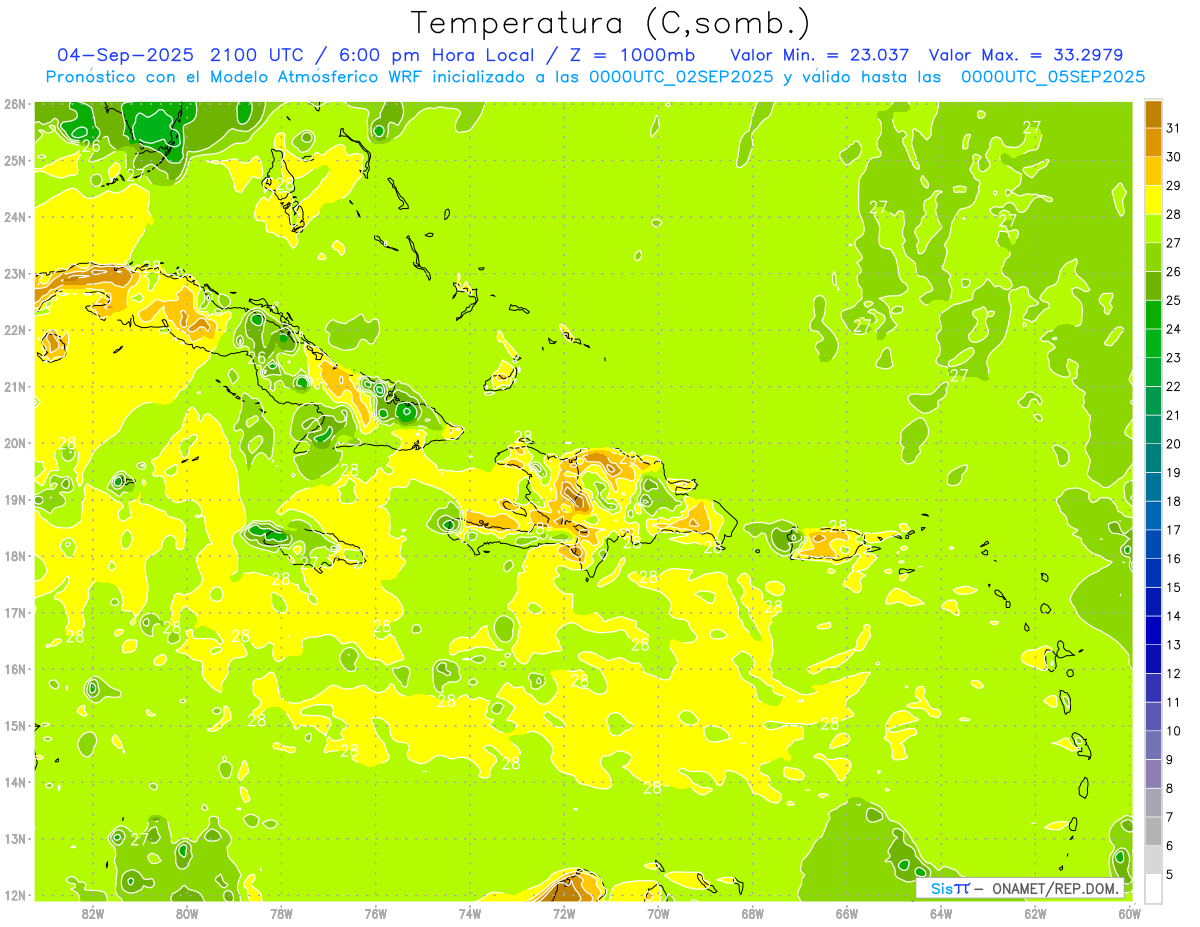Click the 70W longitude label

point(658,912)
